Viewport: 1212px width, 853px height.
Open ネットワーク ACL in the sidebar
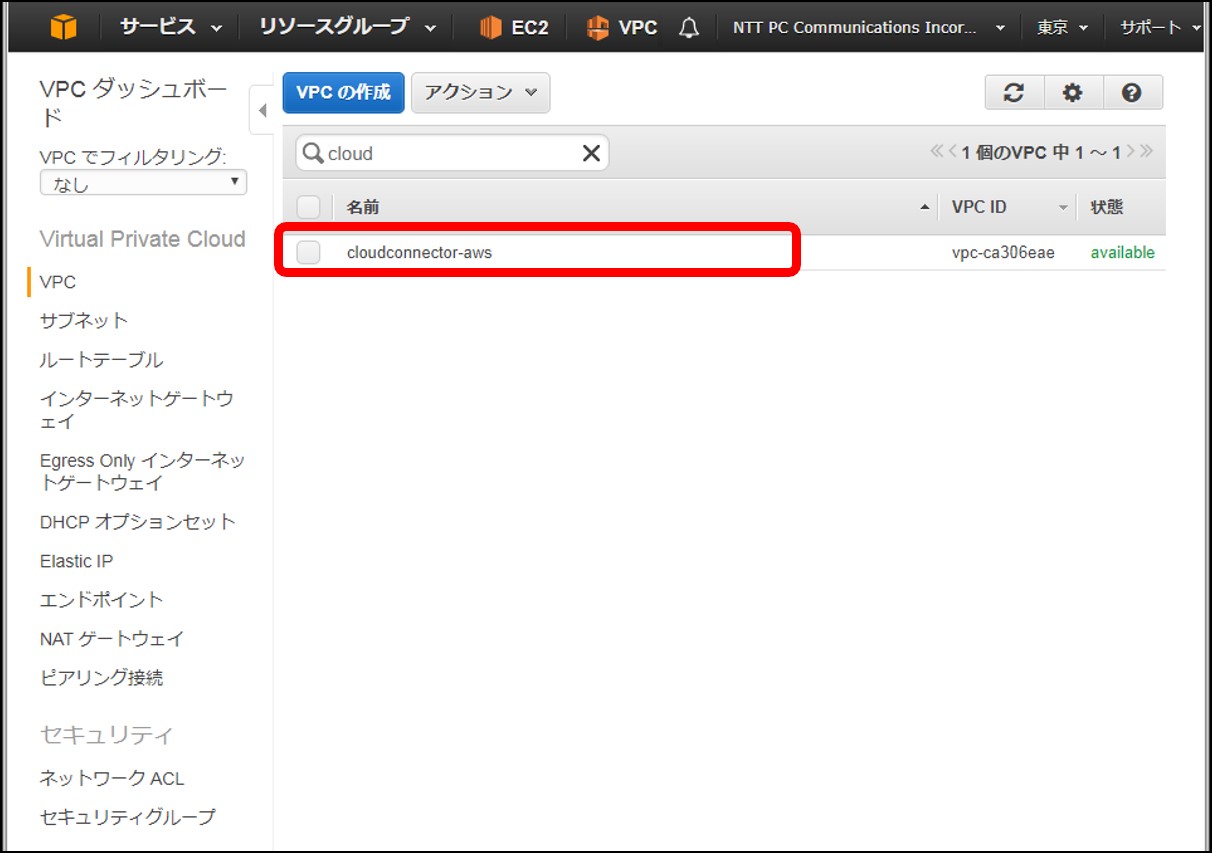coord(112,778)
